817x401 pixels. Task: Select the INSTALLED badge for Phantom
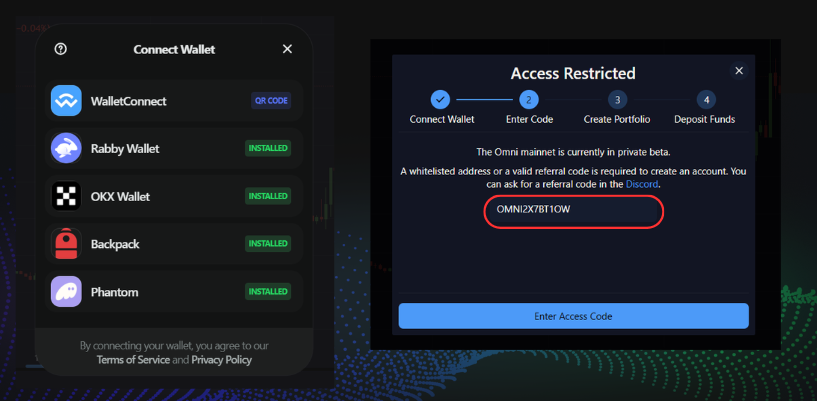coord(268,292)
